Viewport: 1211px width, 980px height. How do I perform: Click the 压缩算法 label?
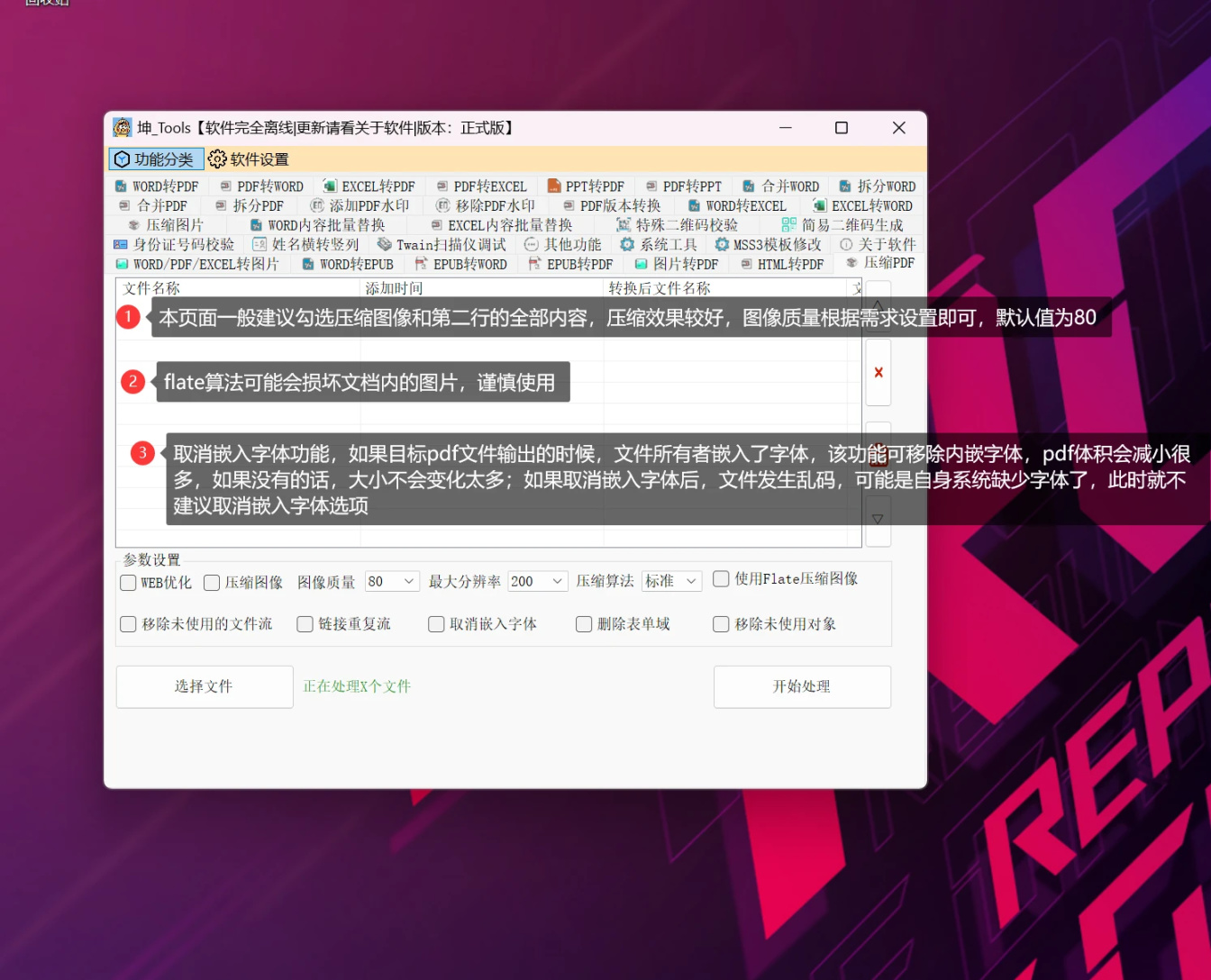(x=605, y=583)
